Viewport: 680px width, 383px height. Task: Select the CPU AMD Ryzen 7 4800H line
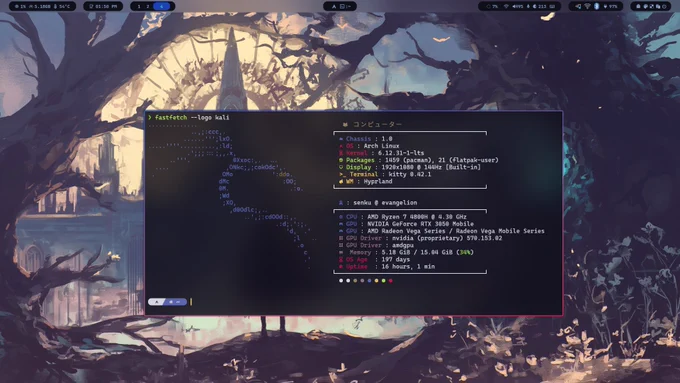[x=403, y=217]
